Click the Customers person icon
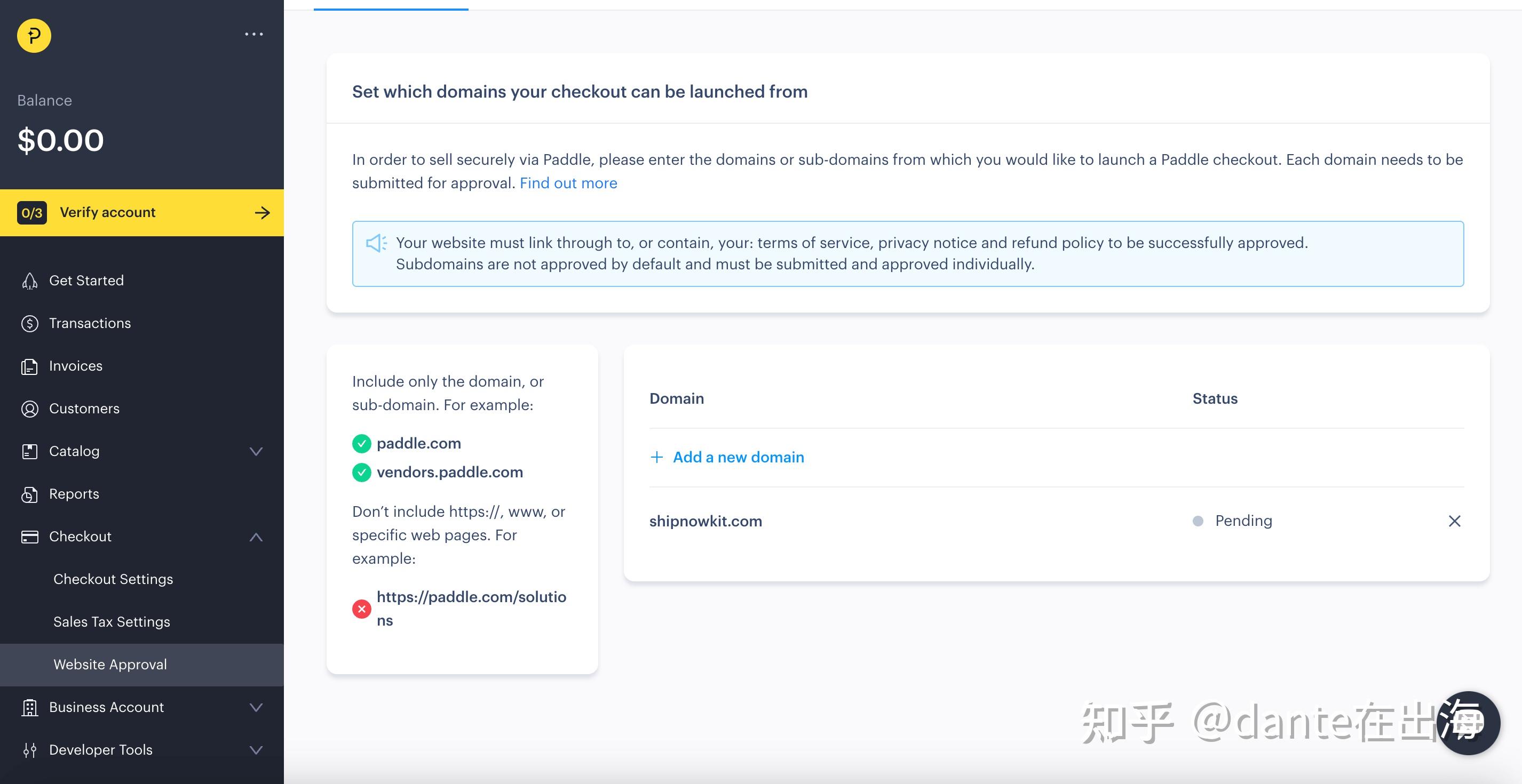 (x=29, y=409)
